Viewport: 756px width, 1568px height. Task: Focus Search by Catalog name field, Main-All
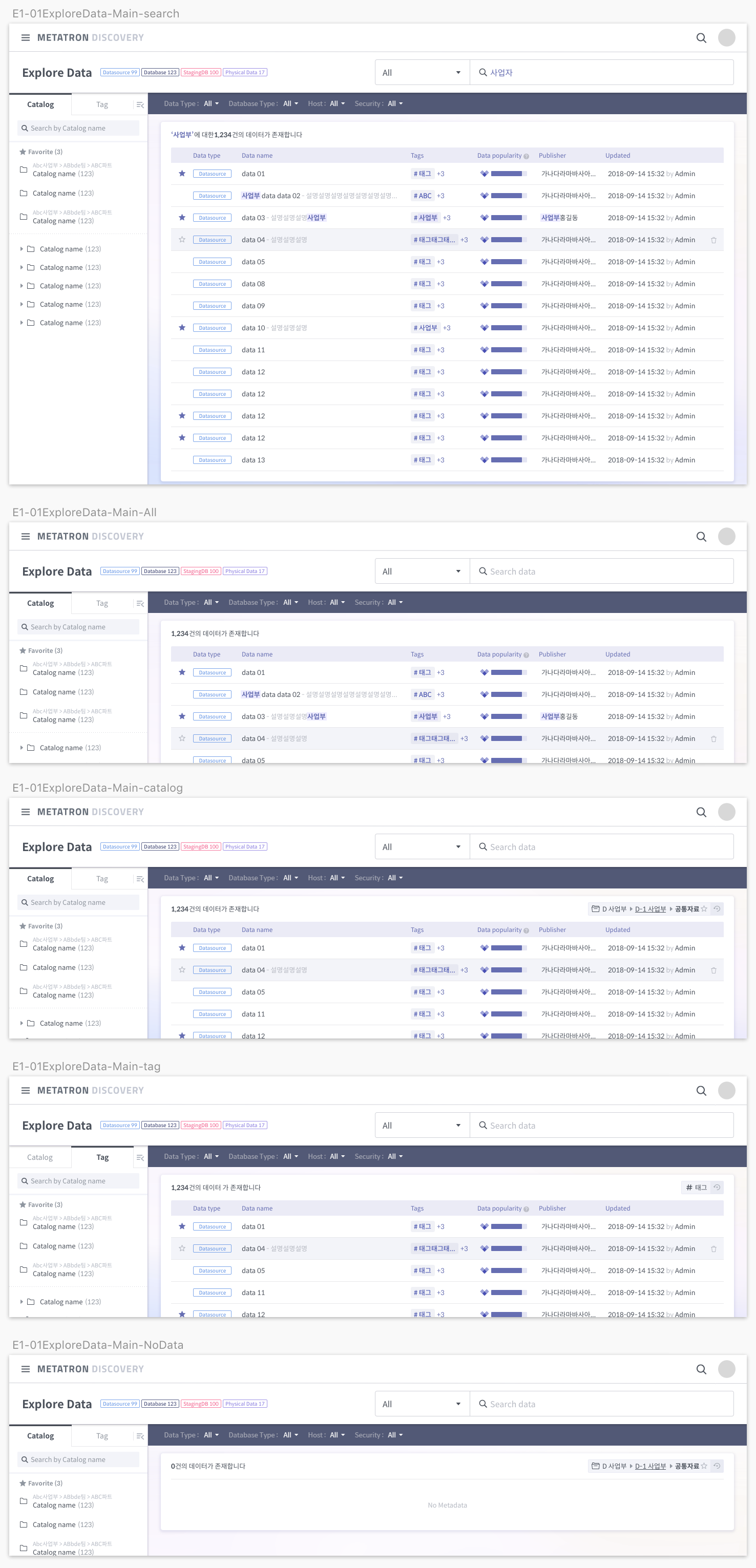[78, 627]
